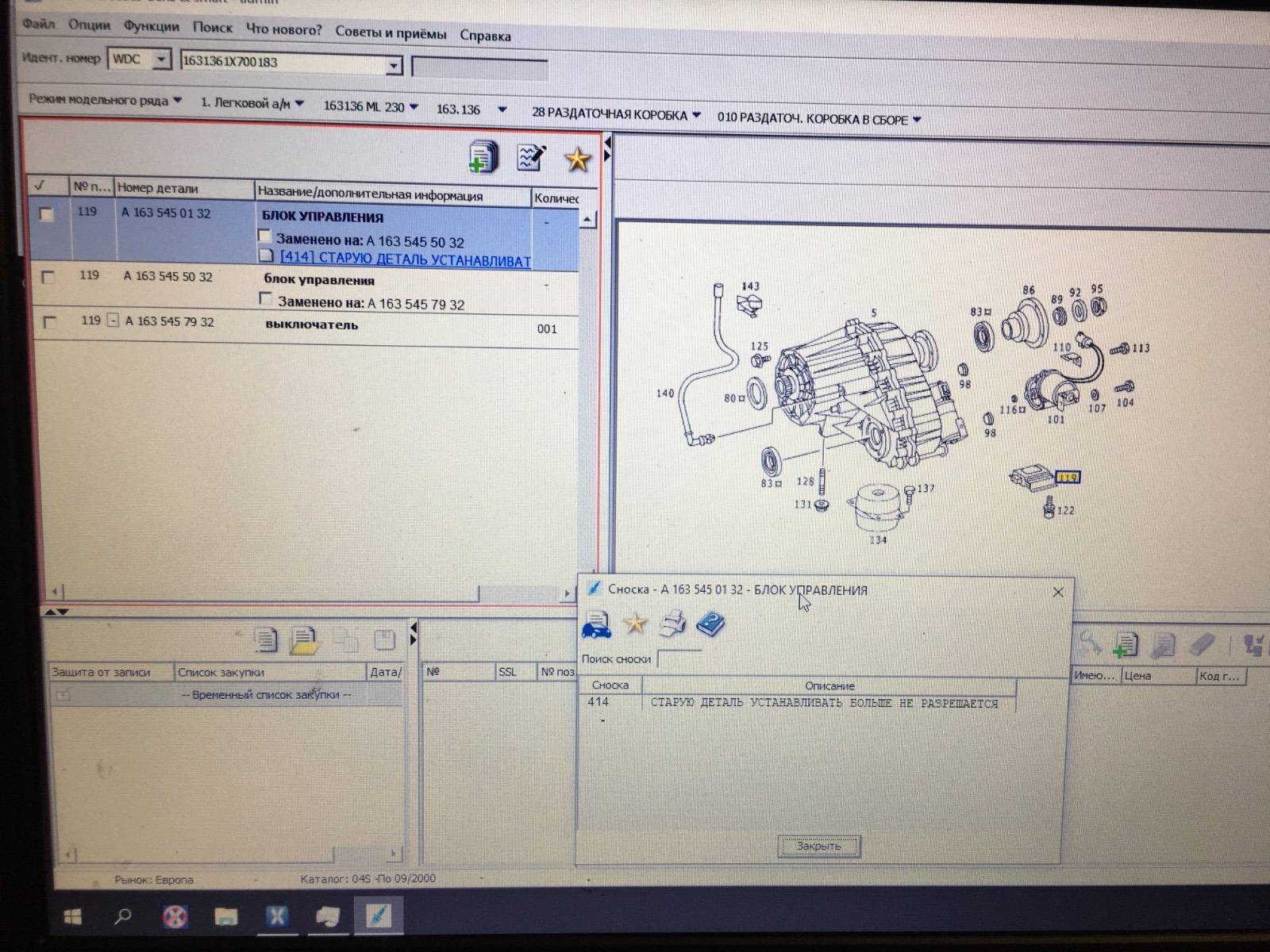Click the star icon in footnote dialog

[x=634, y=624]
